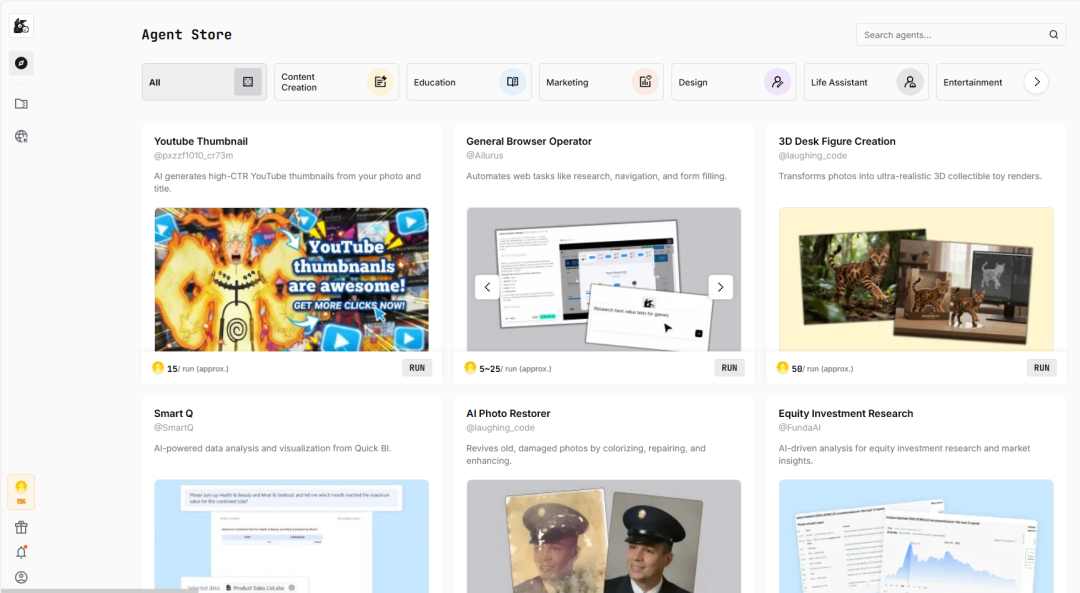
Task: Click the '15/ run (approx.)' price text
Action: click(x=198, y=368)
